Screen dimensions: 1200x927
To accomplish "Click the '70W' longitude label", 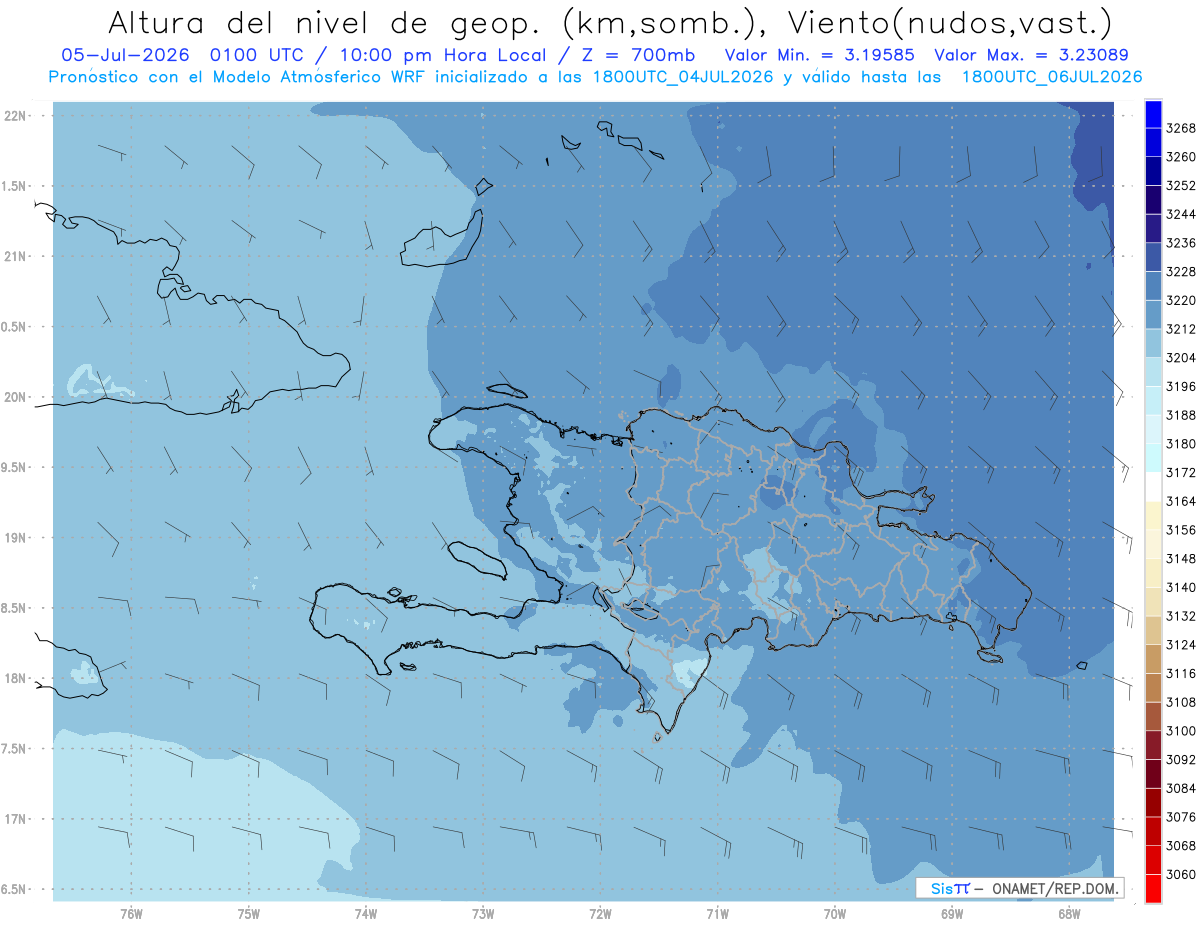I will pos(835,913).
